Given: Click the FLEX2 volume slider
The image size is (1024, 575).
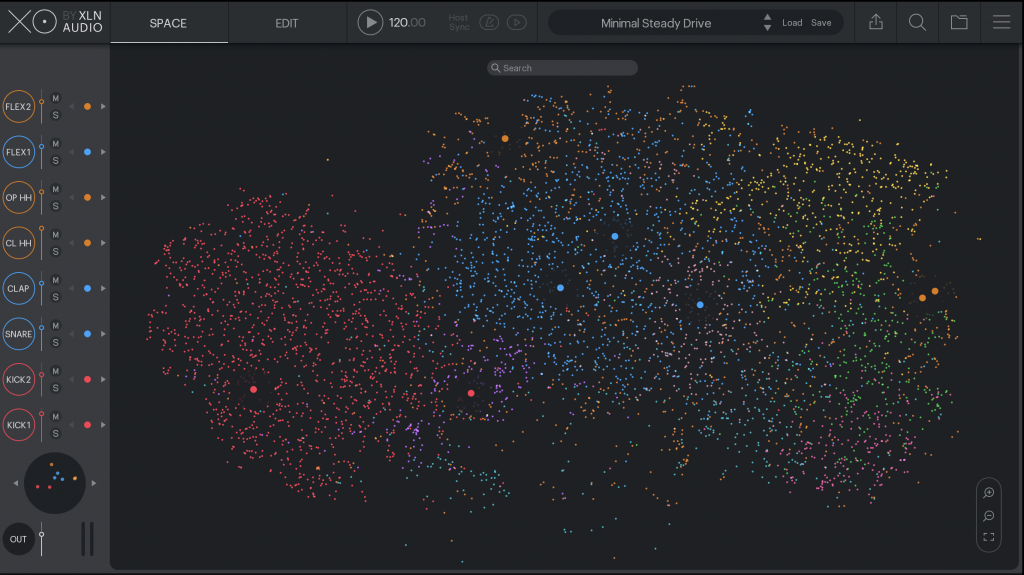Looking at the screenshot, I should (x=42, y=107).
